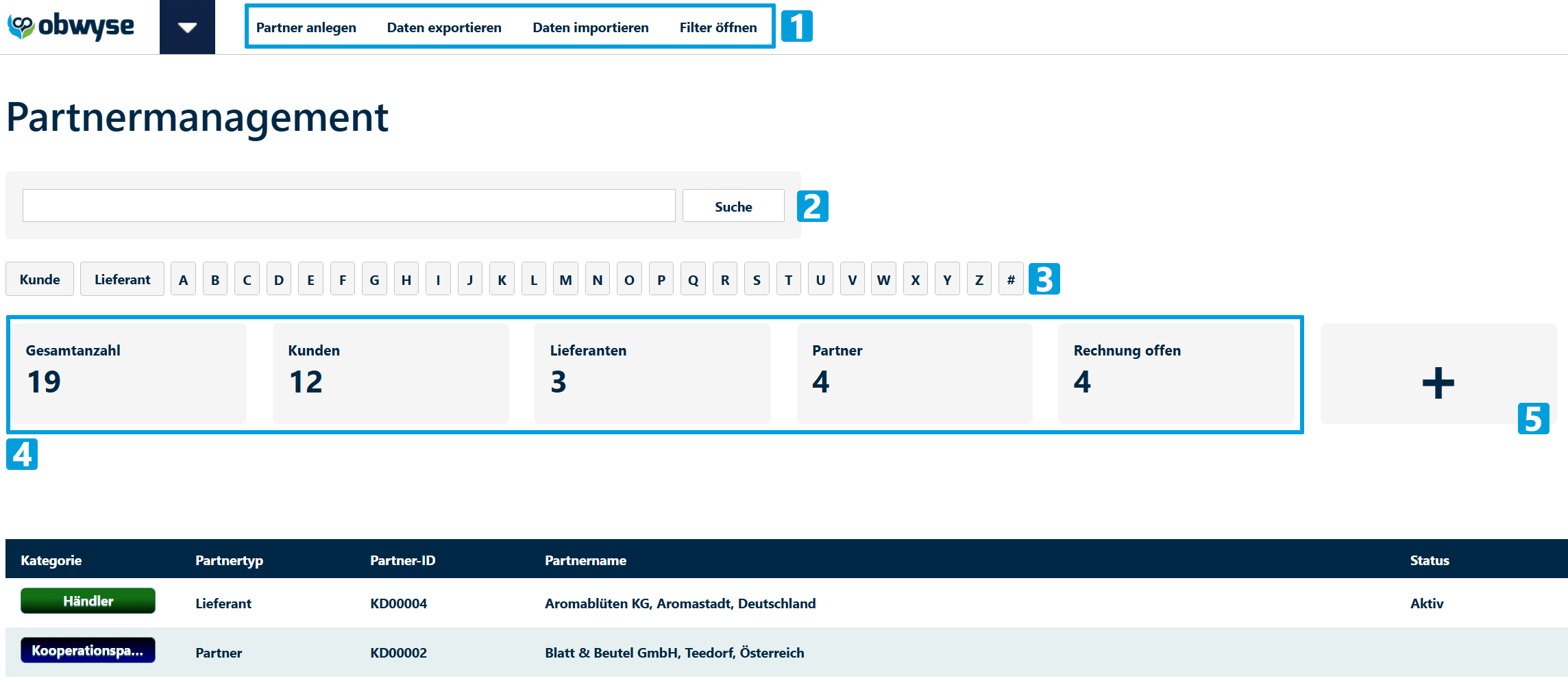Click the blue Kooperationspa... category badge
Viewport: 1568px width, 685px height.
click(88, 651)
